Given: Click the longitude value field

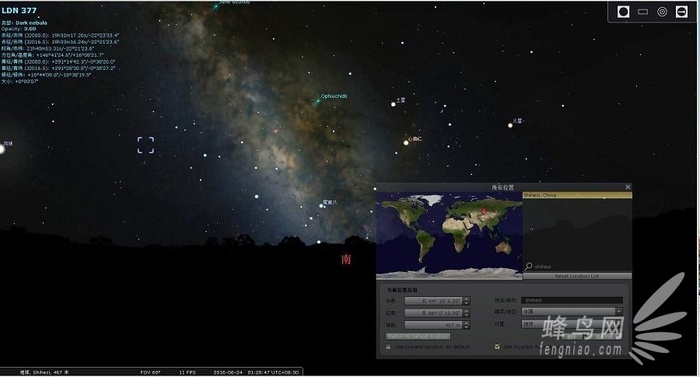Looking at the screenshot, I should (434, 313).
